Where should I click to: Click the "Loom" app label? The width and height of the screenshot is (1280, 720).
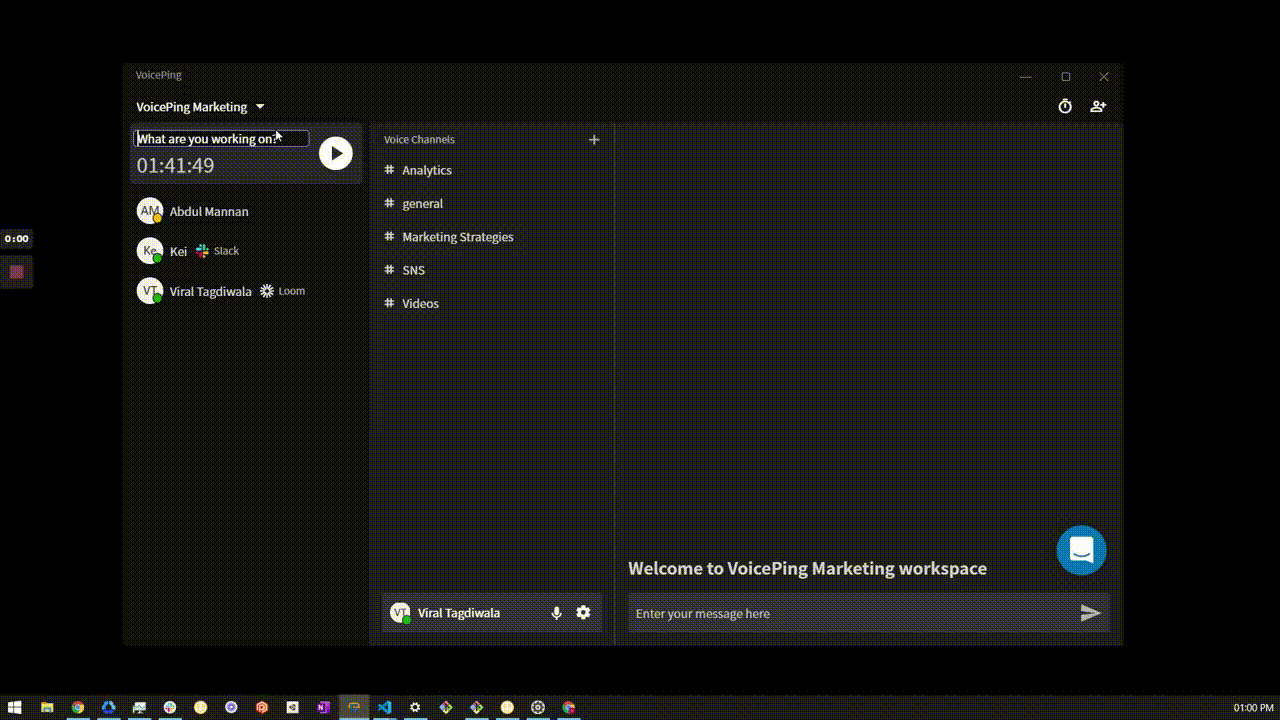[x=292, y=291]
